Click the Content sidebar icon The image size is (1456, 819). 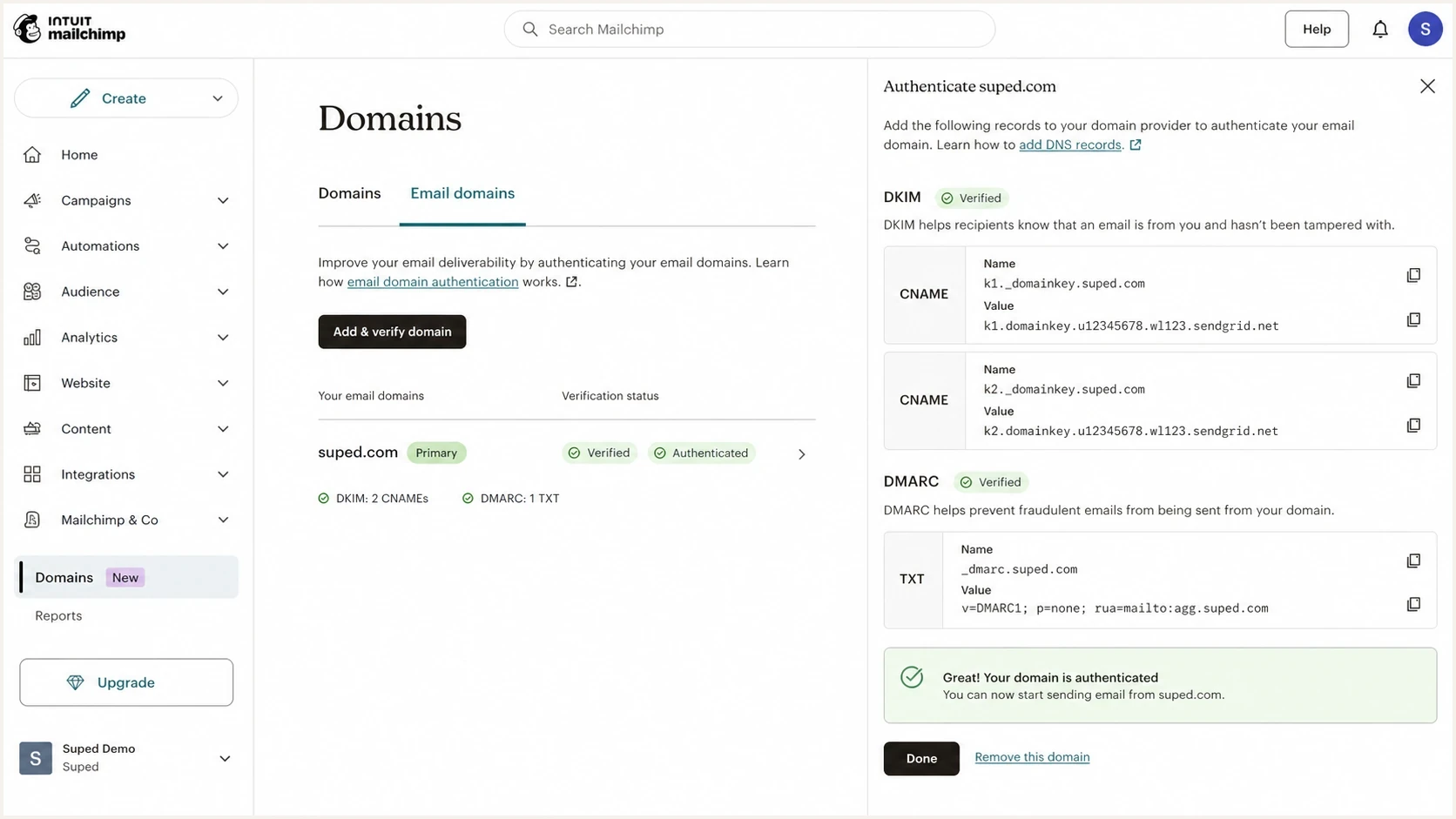(x=32, y=429)
